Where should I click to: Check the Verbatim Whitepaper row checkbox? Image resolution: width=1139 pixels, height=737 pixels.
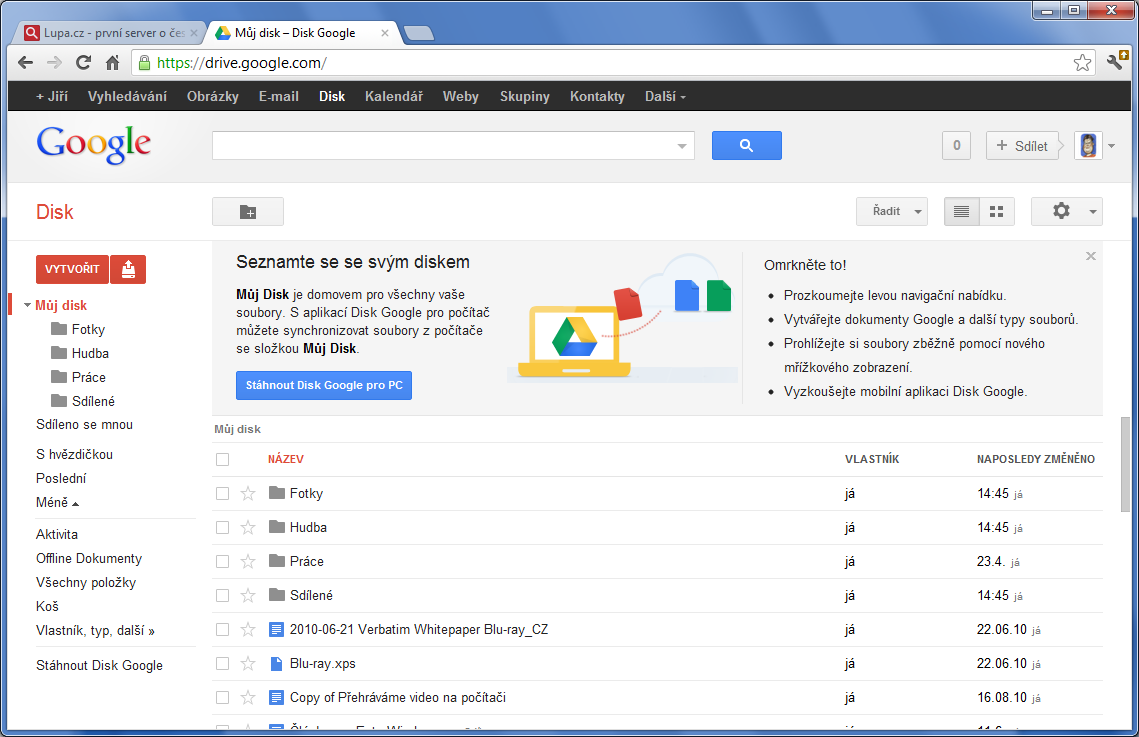(x=222, y=630)
